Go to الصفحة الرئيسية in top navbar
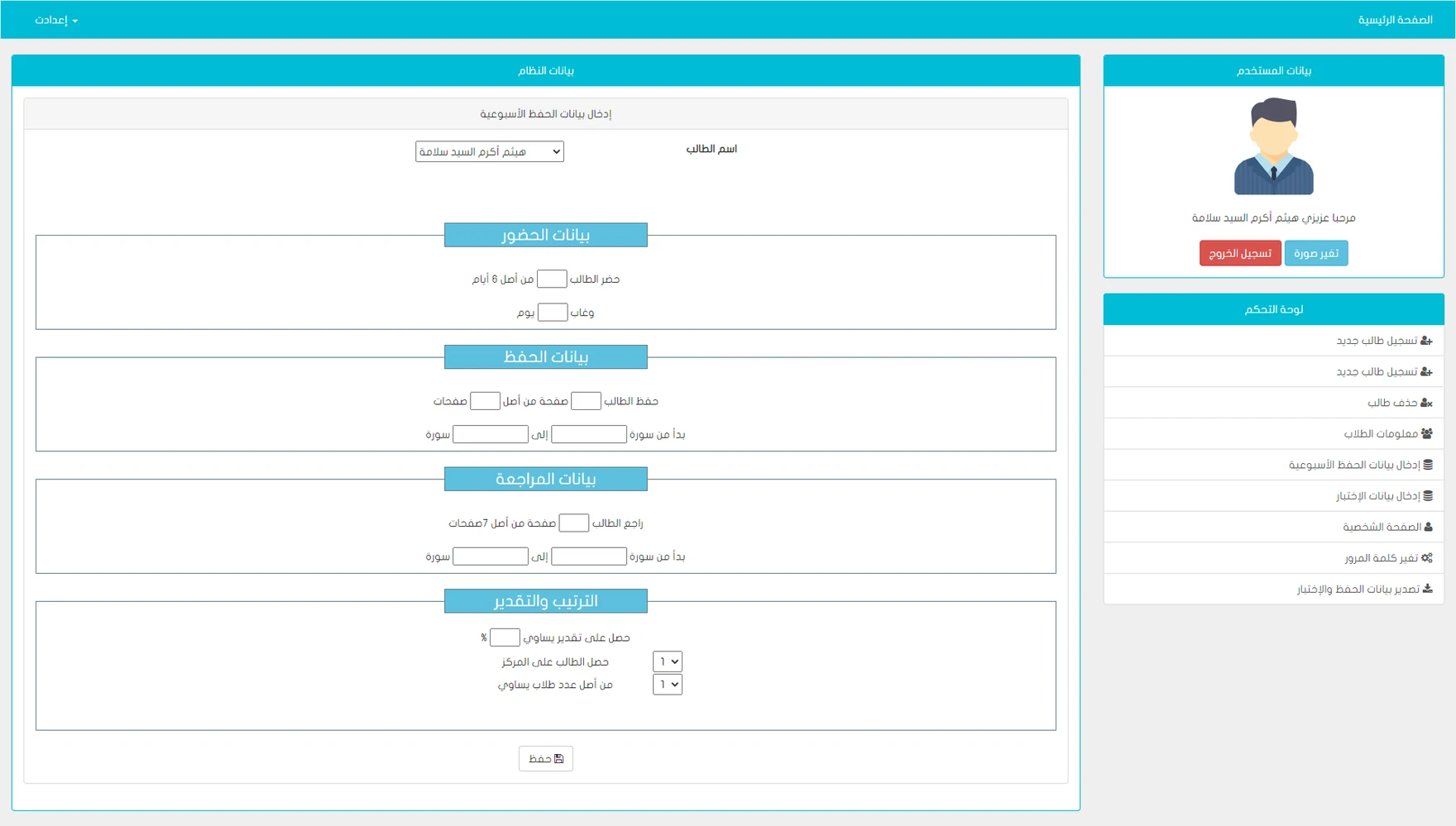Image resolution: width=1456 pixels, height=826 pixels. pos(1396,20)
